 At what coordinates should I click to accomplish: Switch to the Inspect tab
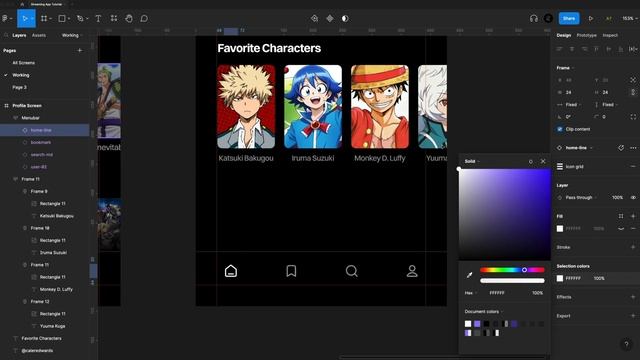click(610, 36)
